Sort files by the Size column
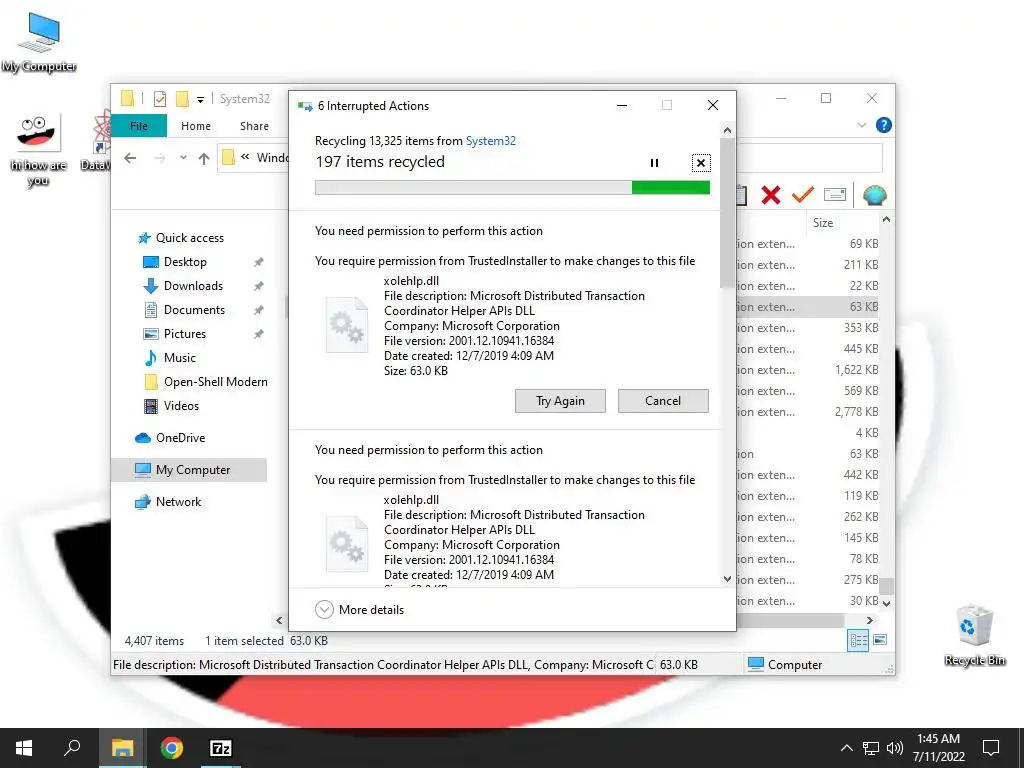Viewport: 1024px width, 768px height. (x=823, y=223)
